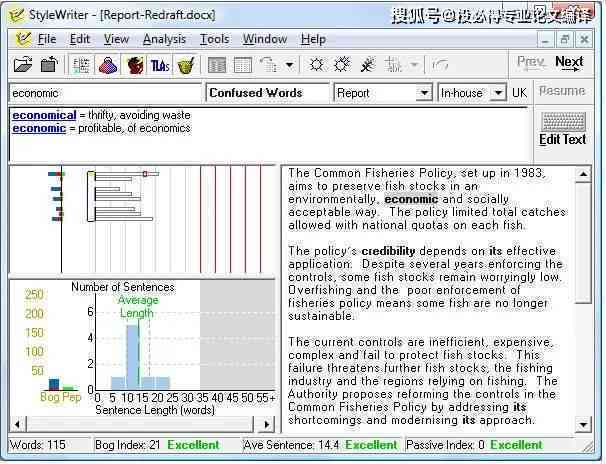The height and width of the screenshot is (464, 606).
Task: Click the green Pep bar in chart
Action: pos(68,388)
